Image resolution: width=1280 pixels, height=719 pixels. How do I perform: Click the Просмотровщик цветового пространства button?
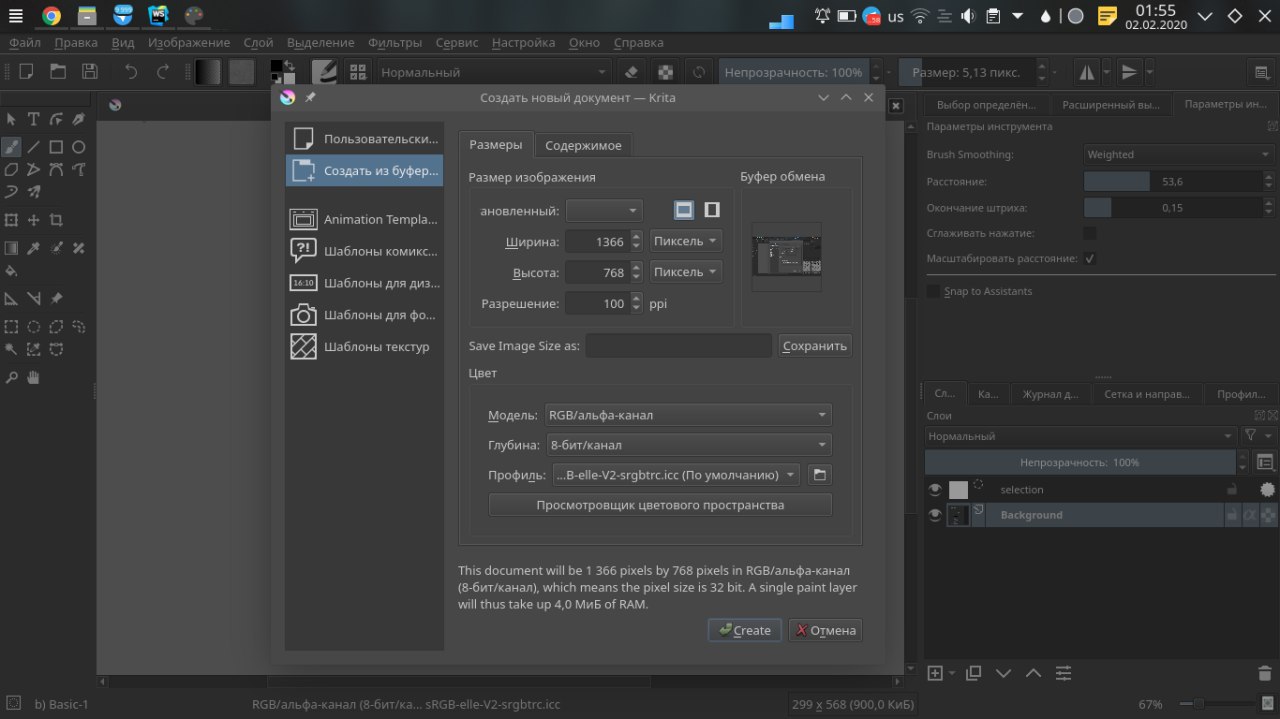(x=660, y=505)
